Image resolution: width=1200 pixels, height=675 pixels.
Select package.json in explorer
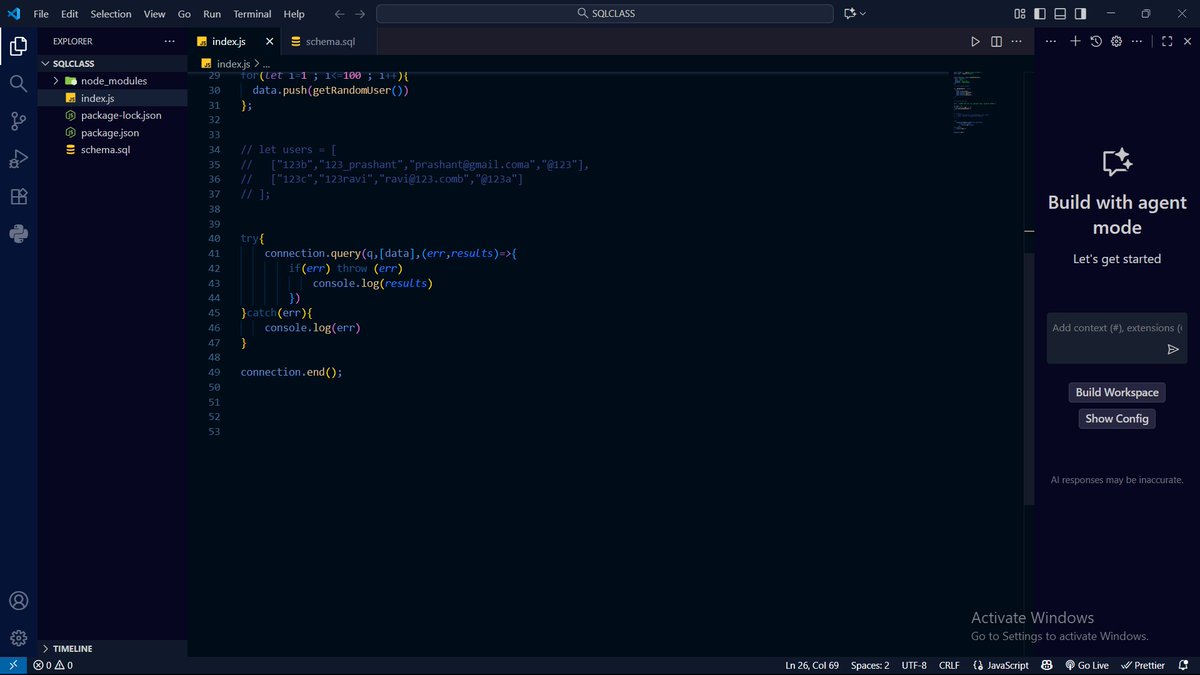pos(112,132)
